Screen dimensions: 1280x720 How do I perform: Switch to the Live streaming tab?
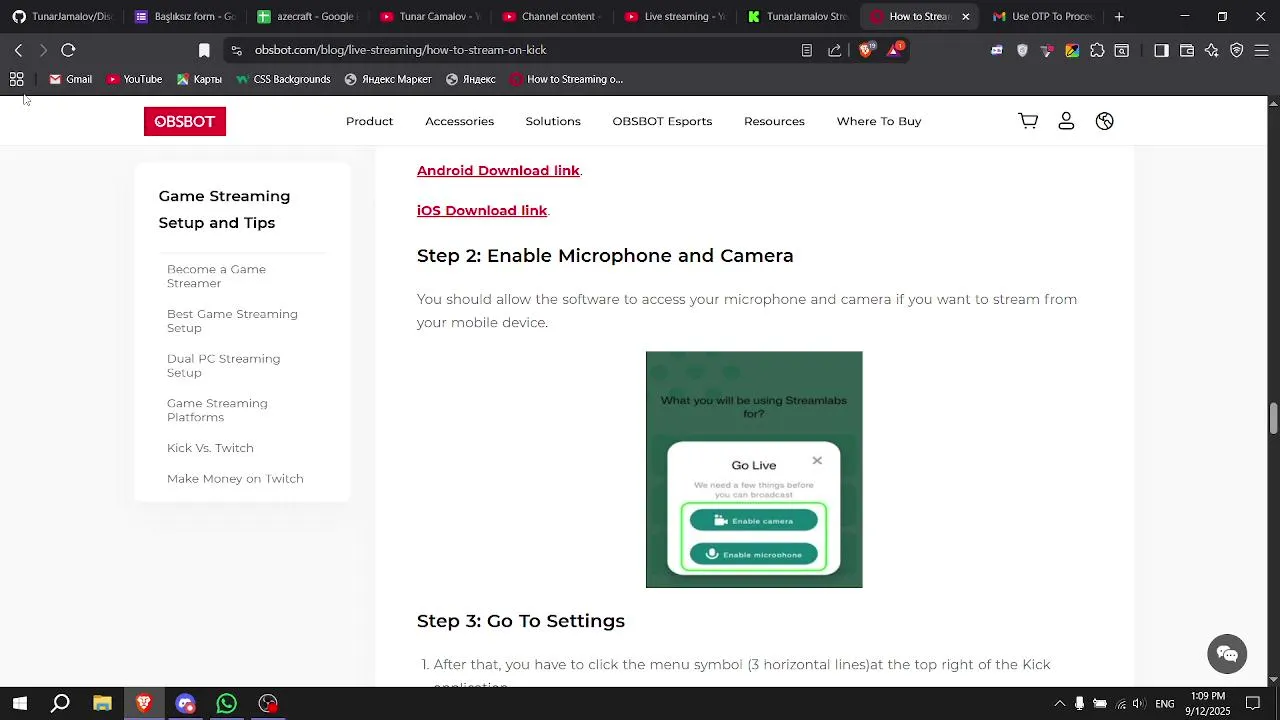674,16
